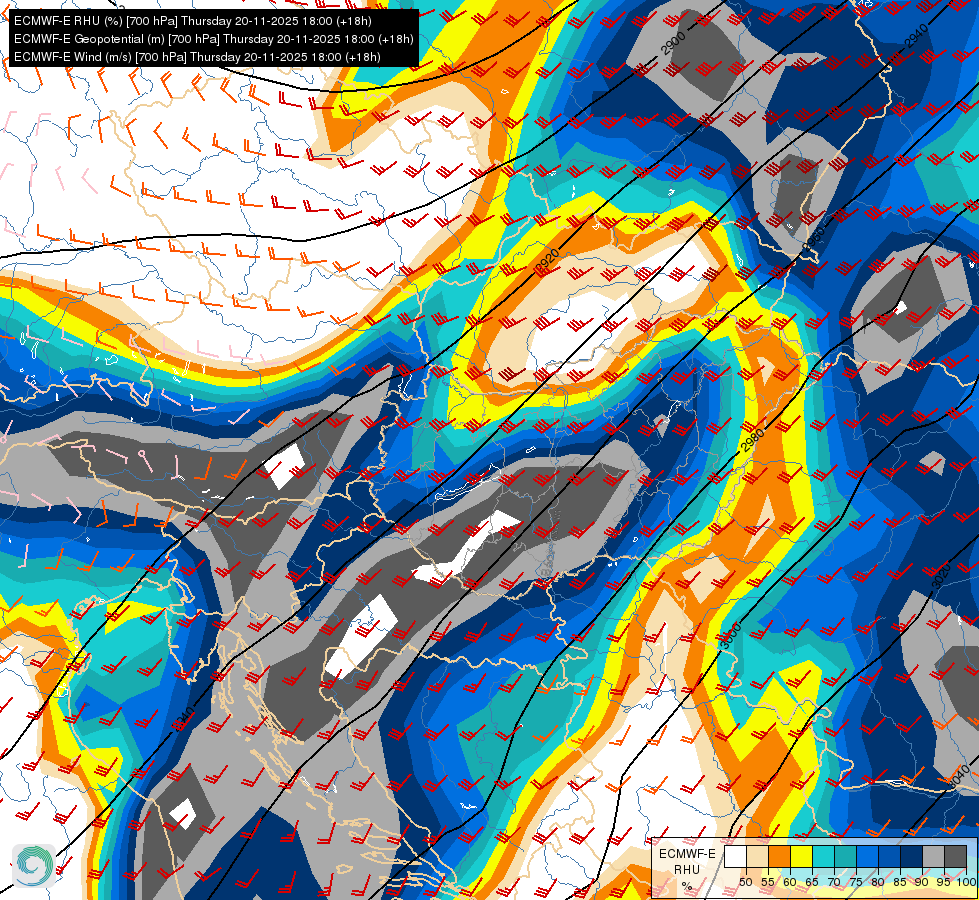Click the legend tick value 55
The width and height of the screenshot is (979, 900).
(768, 883)
